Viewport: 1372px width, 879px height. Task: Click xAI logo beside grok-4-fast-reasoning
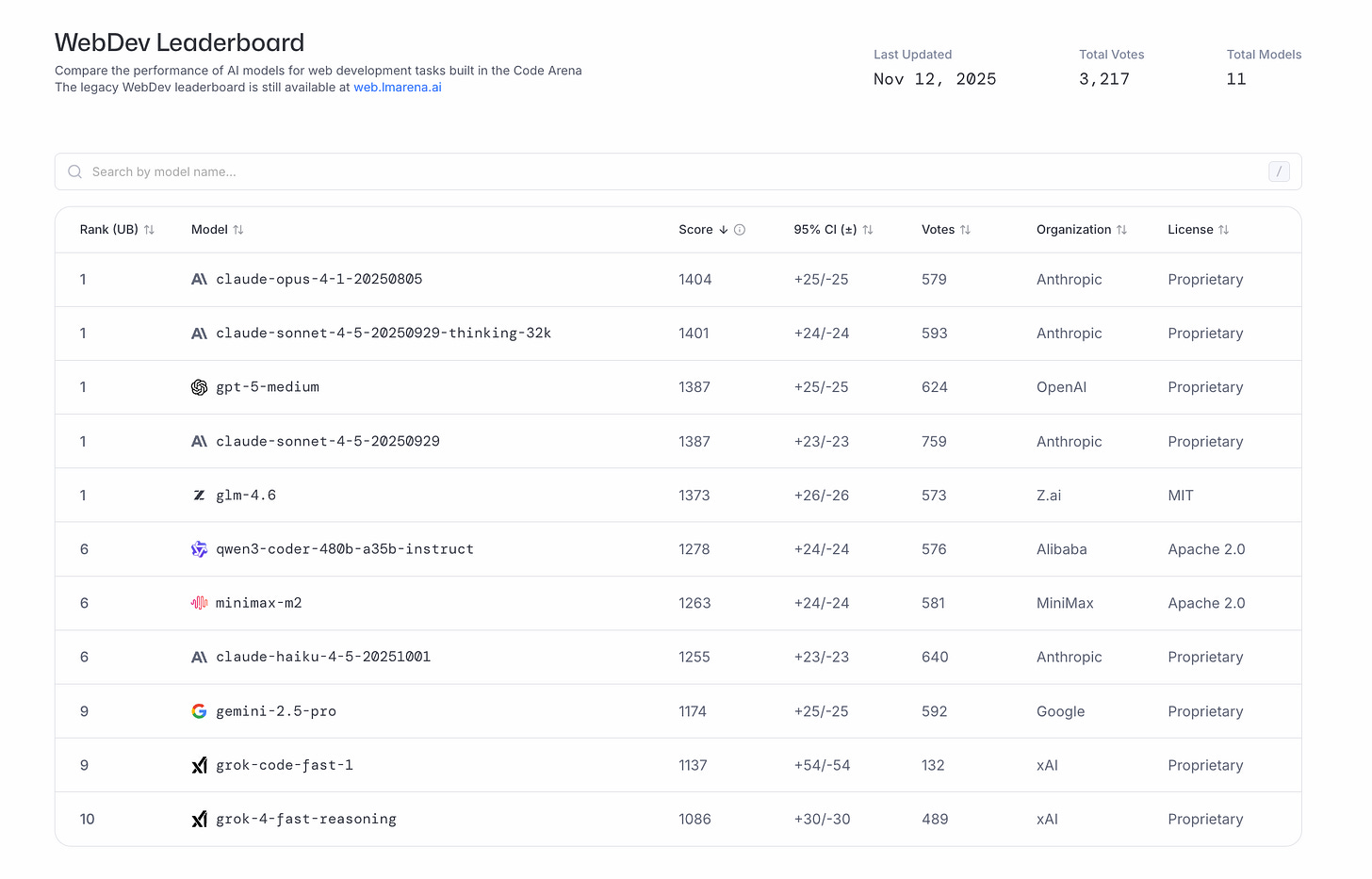tap(199, 820)
